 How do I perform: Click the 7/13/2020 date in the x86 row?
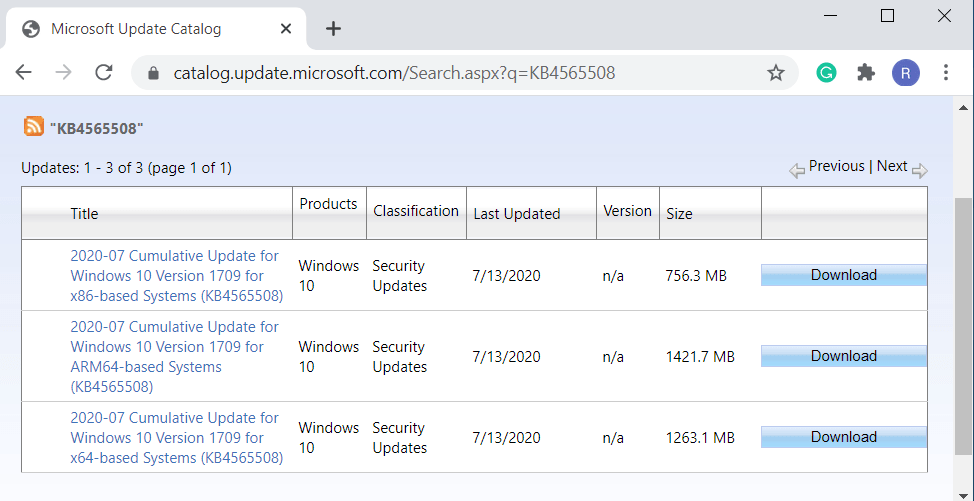point(506,276)
